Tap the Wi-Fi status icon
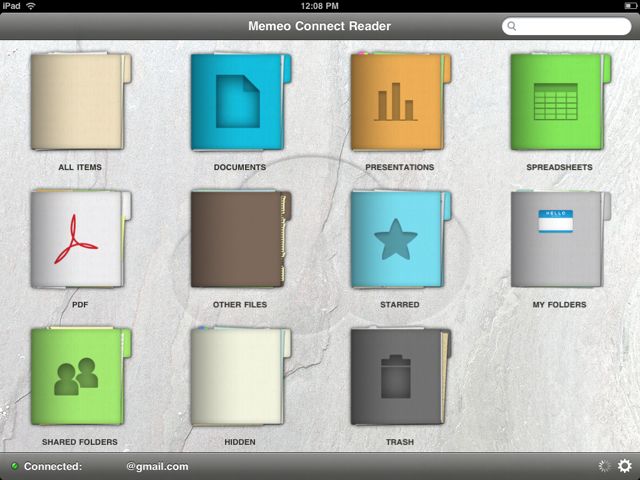The height and width of the screenshot is (480, 640). coord(31,6)
